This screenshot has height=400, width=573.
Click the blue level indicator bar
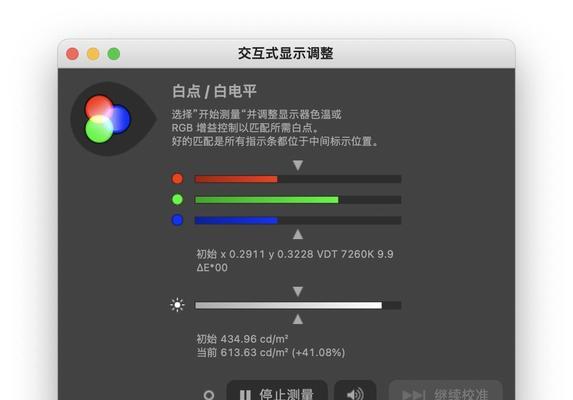[298, 220]
